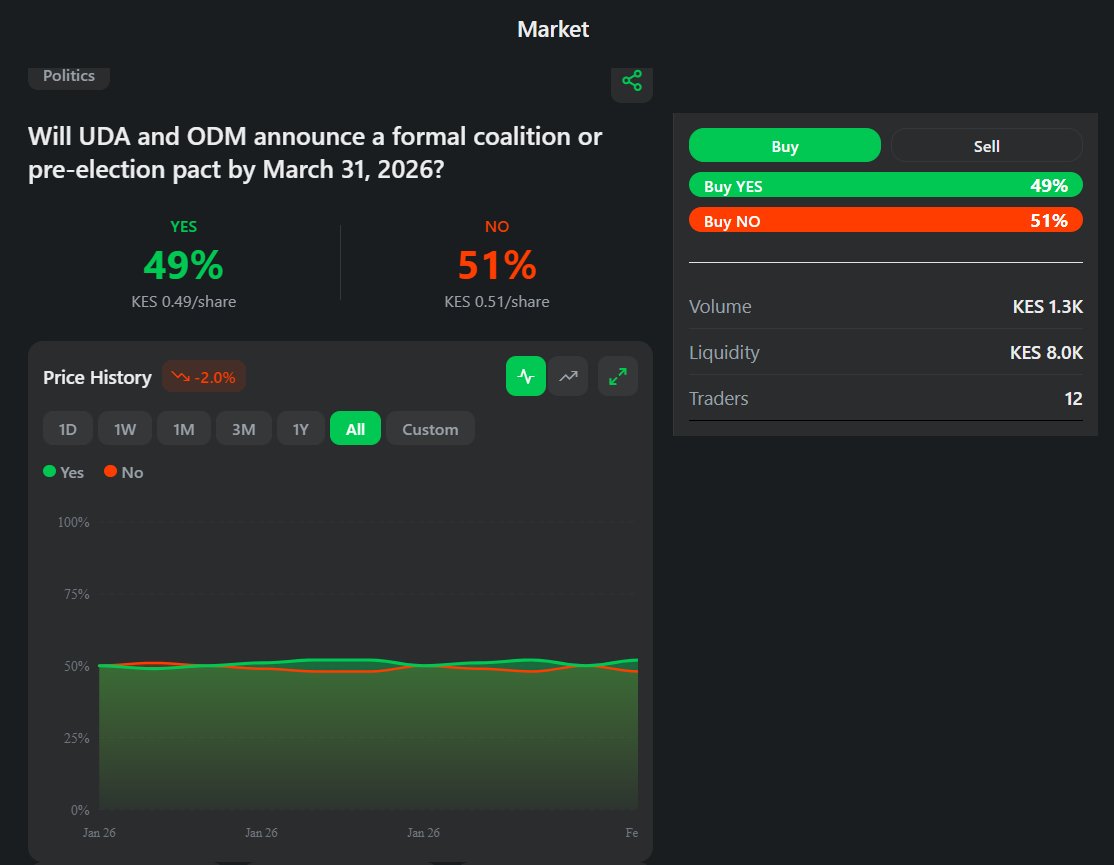1114x865 pixels.
Task: Click the 50% y-axis label
Action: click(77, 666)
